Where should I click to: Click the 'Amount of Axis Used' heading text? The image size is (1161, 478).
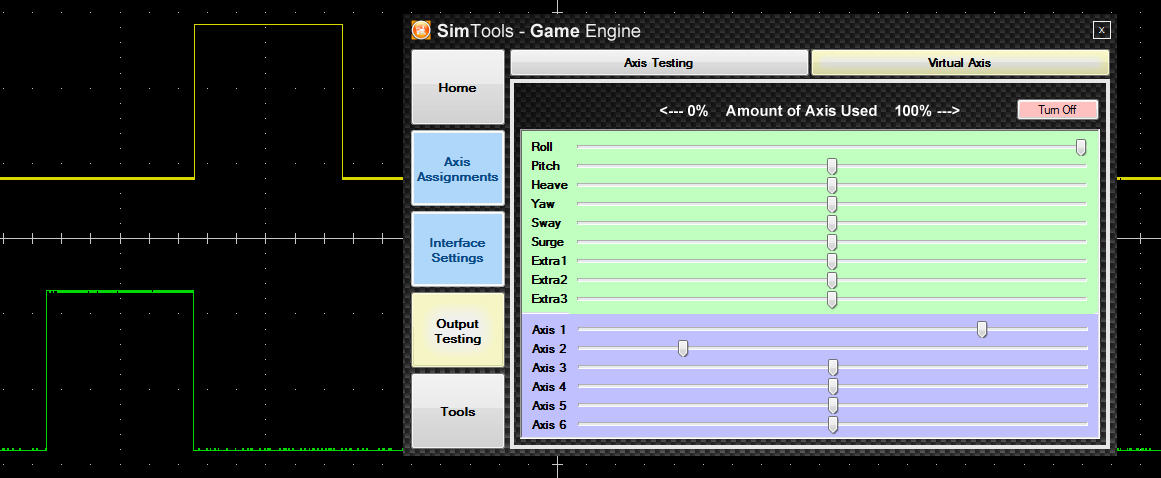(x=801, y=111)
